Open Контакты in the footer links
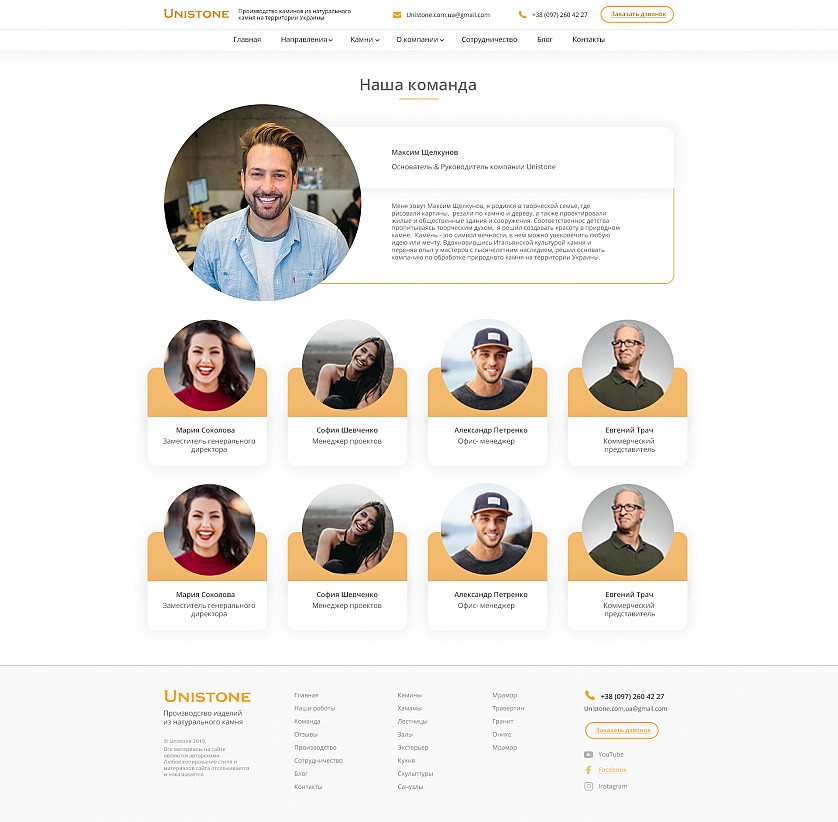 [x=308, y=787]
